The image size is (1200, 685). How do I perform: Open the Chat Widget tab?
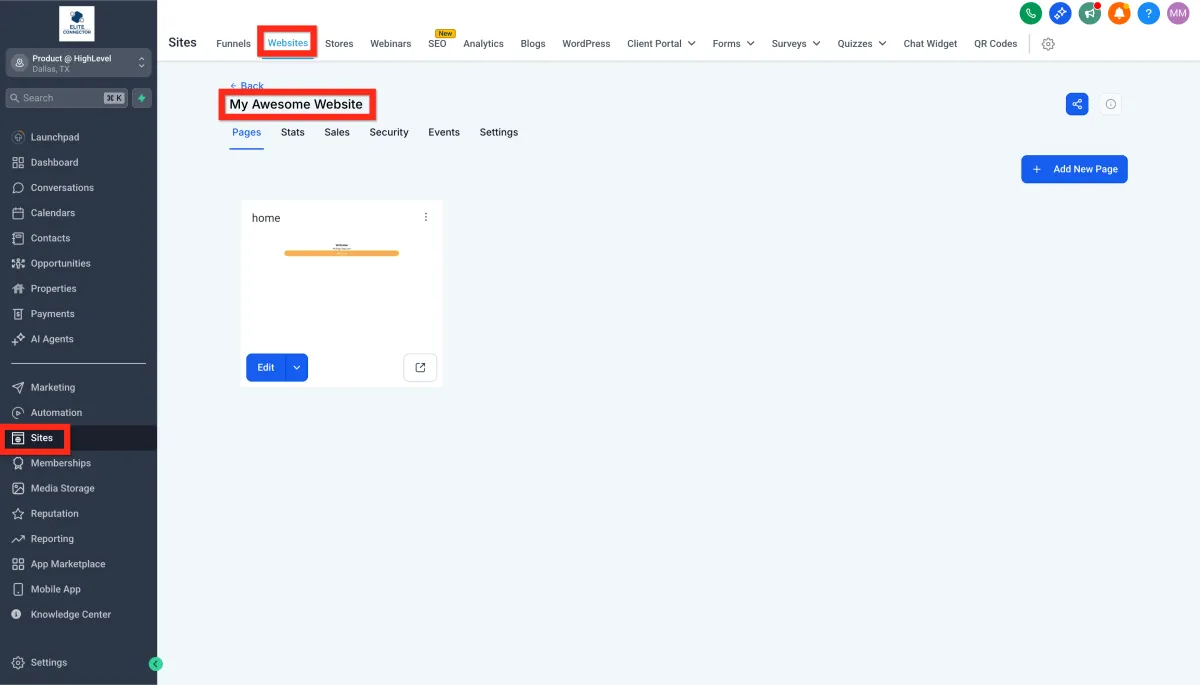coord(930,44)
